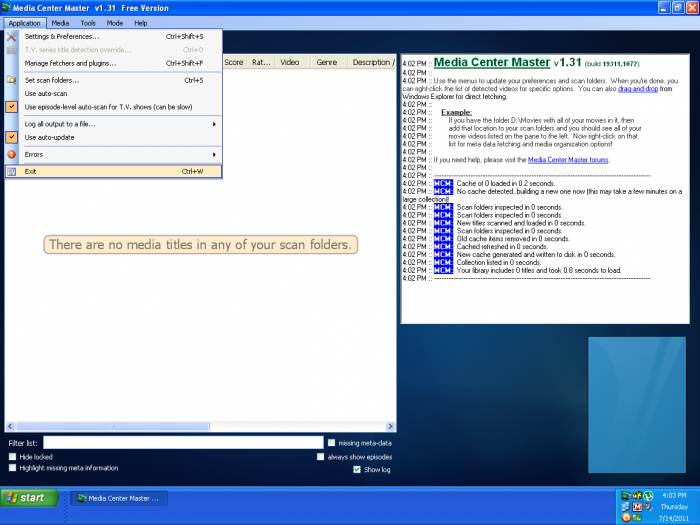
Task: Open the Media menu
Action: coord(60,23)
